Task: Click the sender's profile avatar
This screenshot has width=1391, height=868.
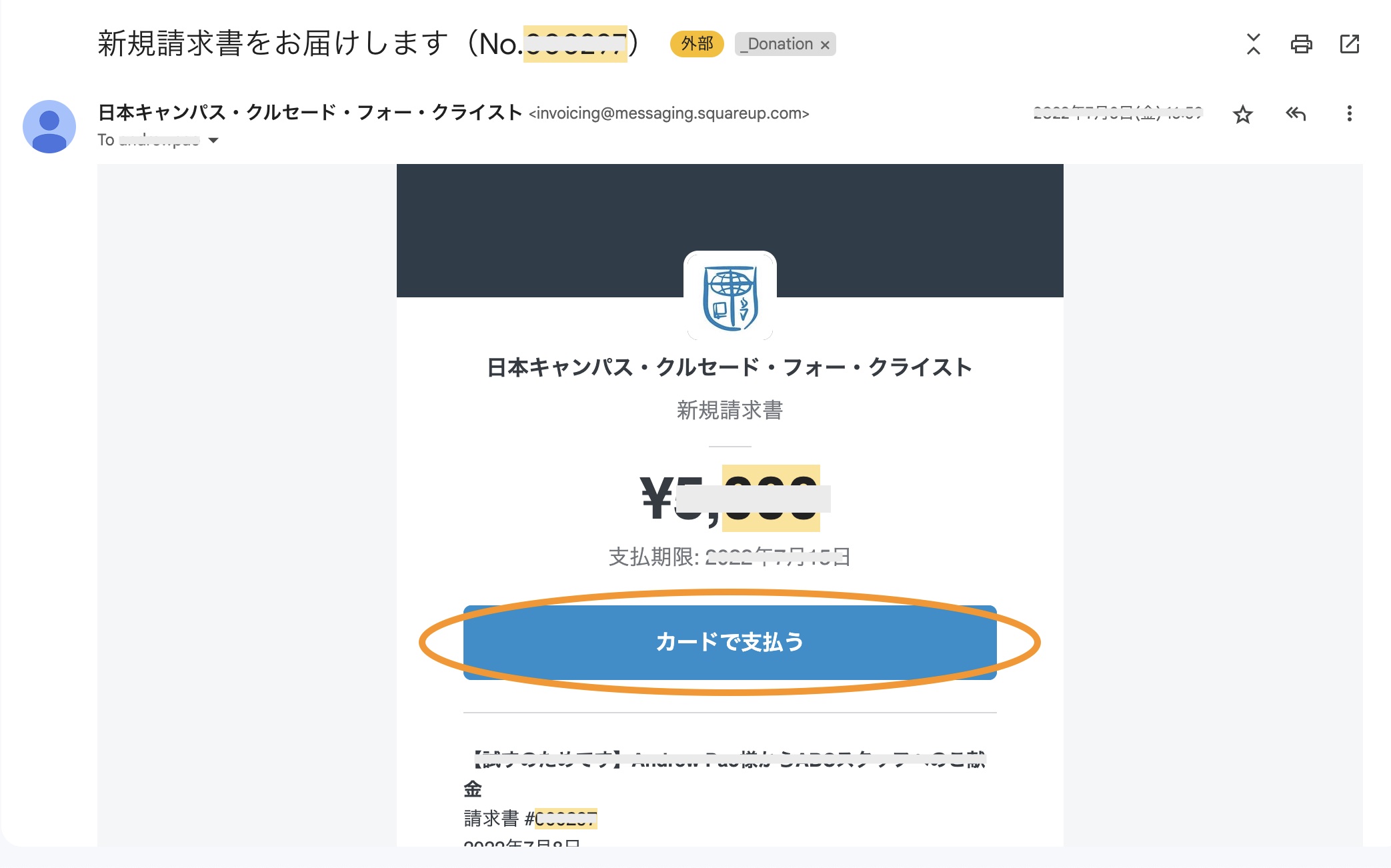Action: tap(49, 127)
